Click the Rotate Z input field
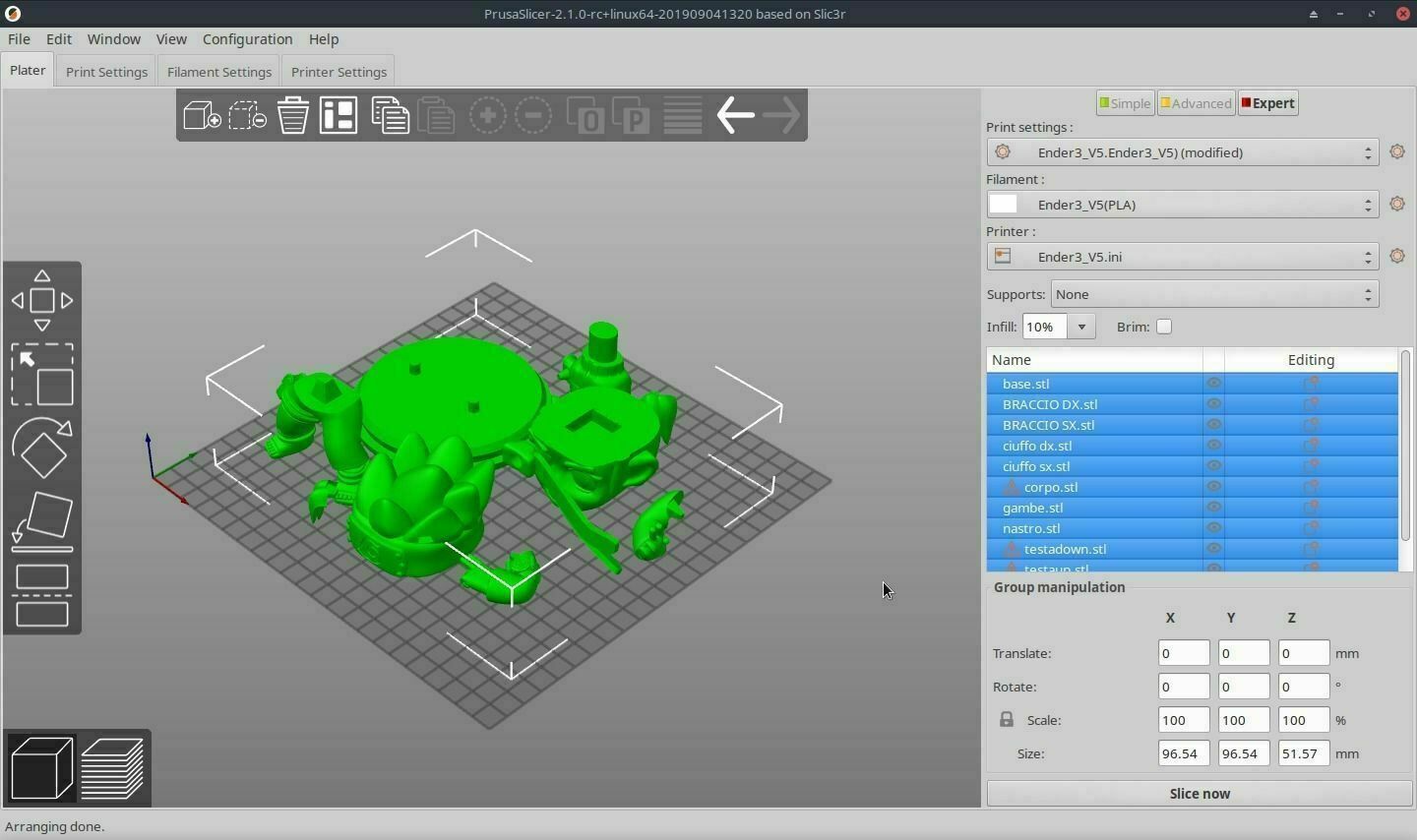The width and height of the screenshot is (1417, 840). point(1304,687)
